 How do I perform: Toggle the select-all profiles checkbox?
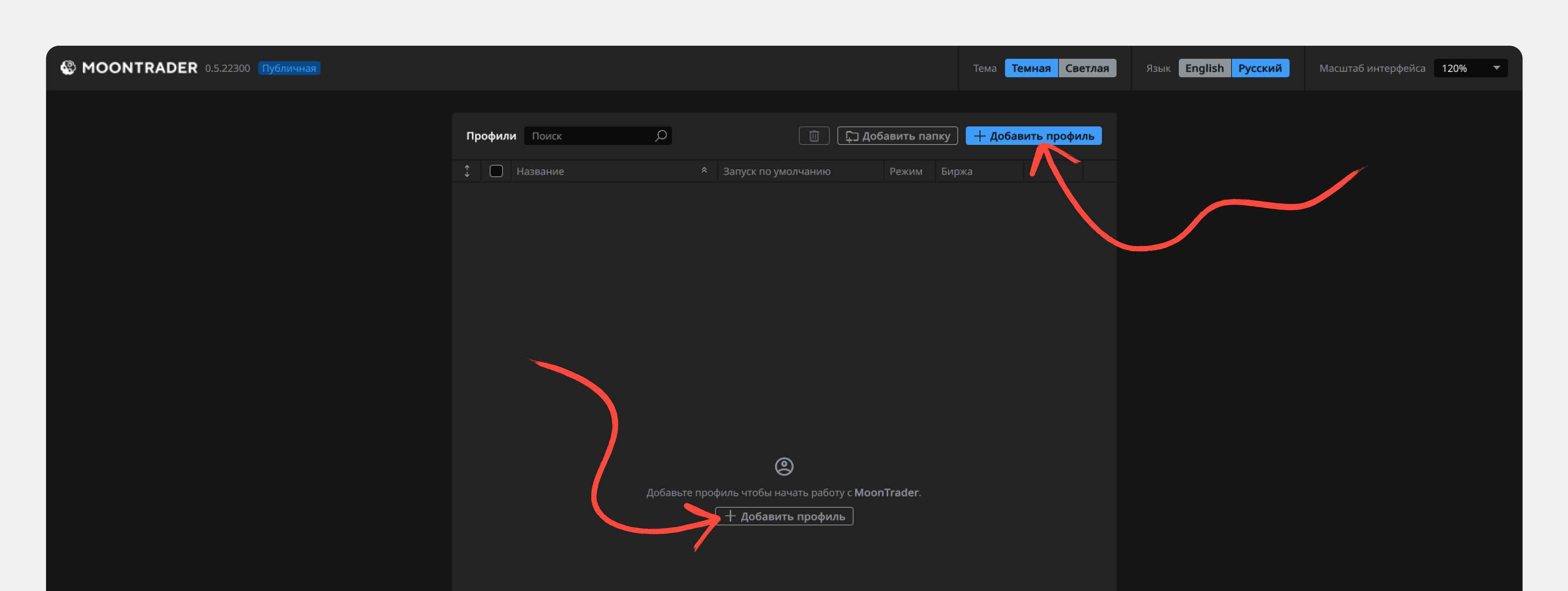pos(496,171)
